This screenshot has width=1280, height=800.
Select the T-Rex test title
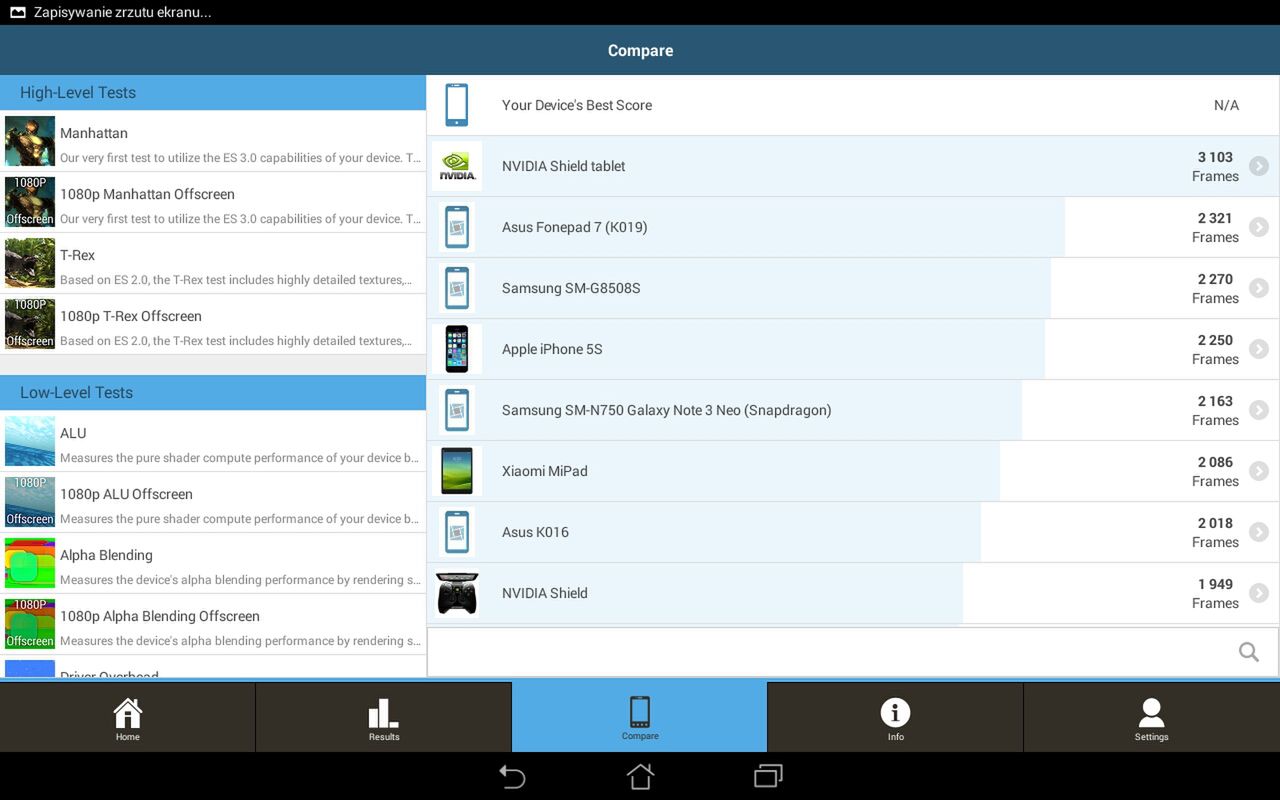[77, 255]
